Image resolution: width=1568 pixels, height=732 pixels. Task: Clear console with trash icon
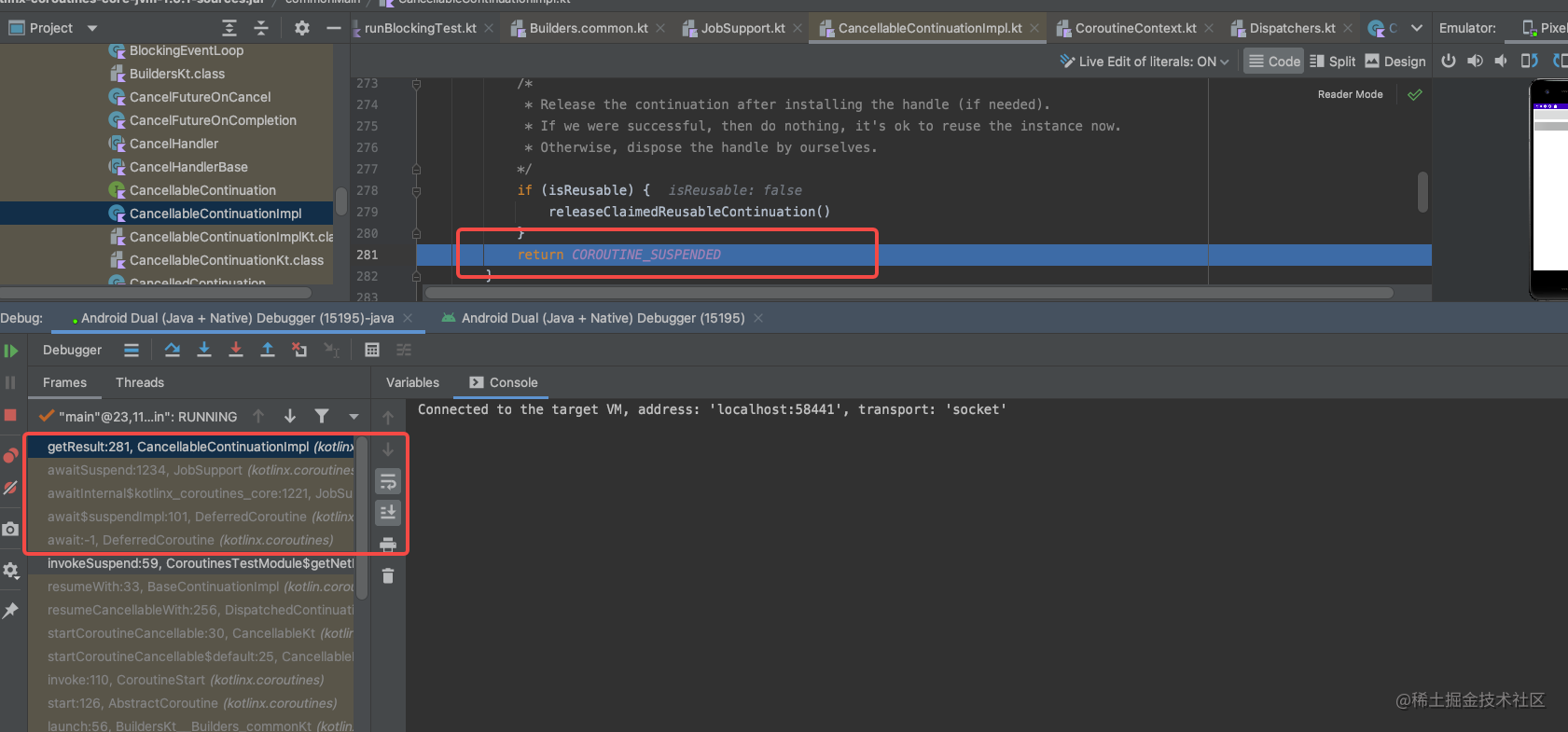388,576
